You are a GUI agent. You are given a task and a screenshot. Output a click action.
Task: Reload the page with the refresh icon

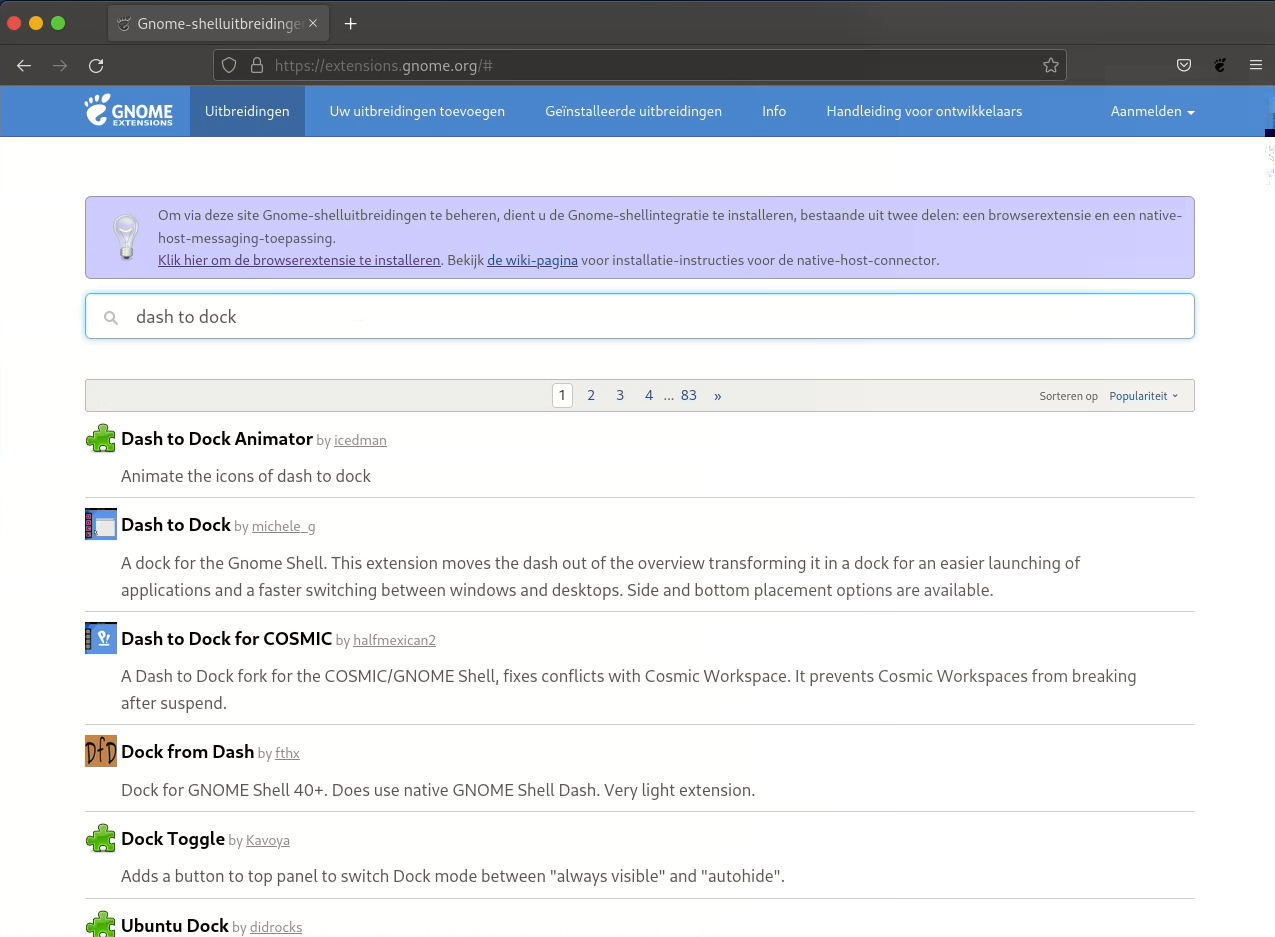(96, 65)
